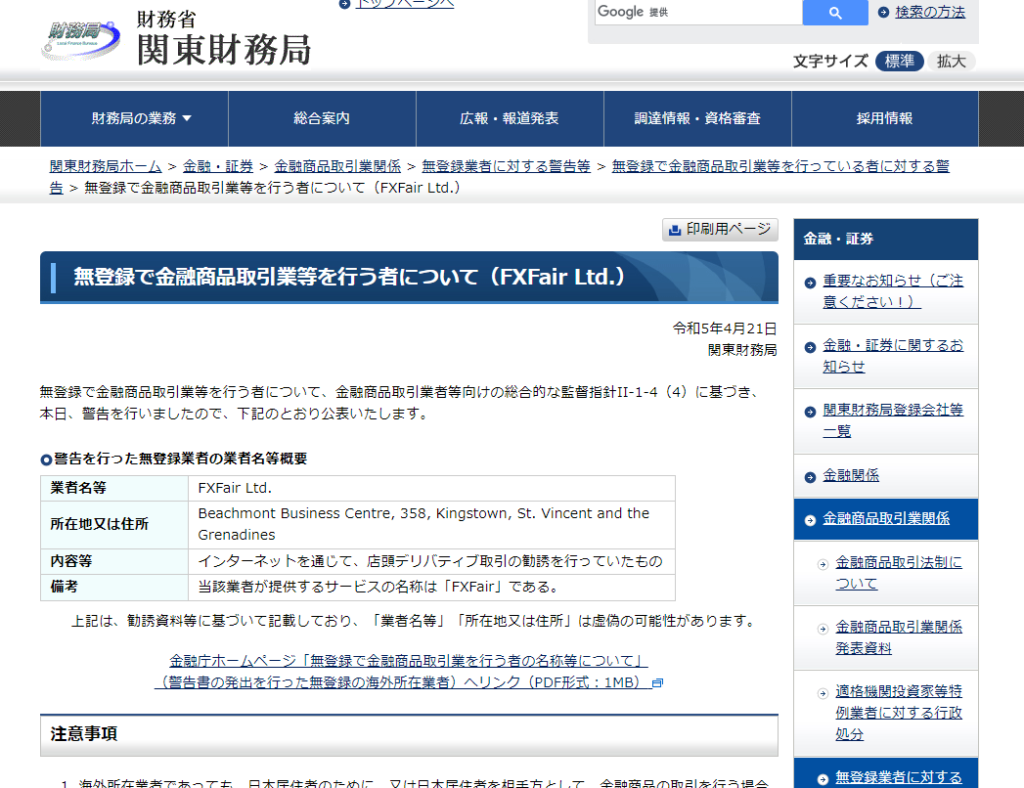Click the arrow bullet beside 関東財務局登録会社等一覧
This screenshot has height=788, width=1024.
(x=810, y=412)
